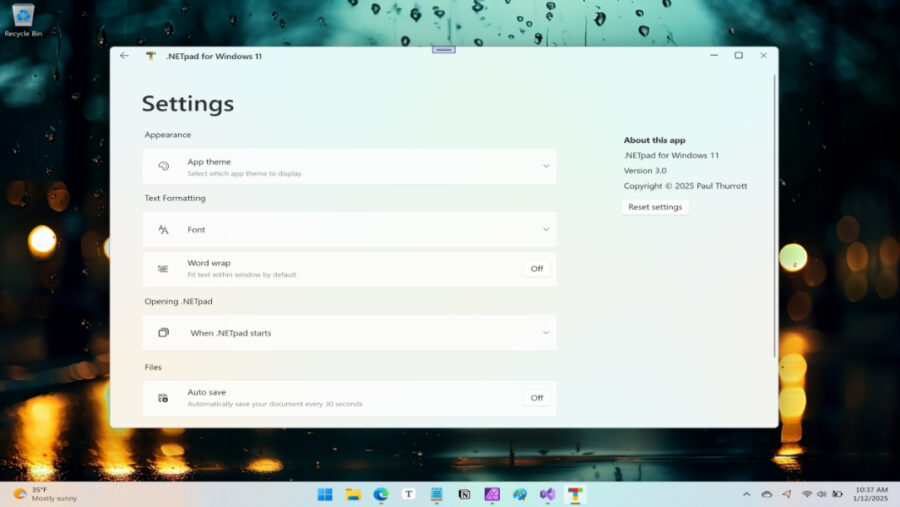Toggle Auto save Off button
This screenshot has width=900, height=507.
[x=536, y=398]
